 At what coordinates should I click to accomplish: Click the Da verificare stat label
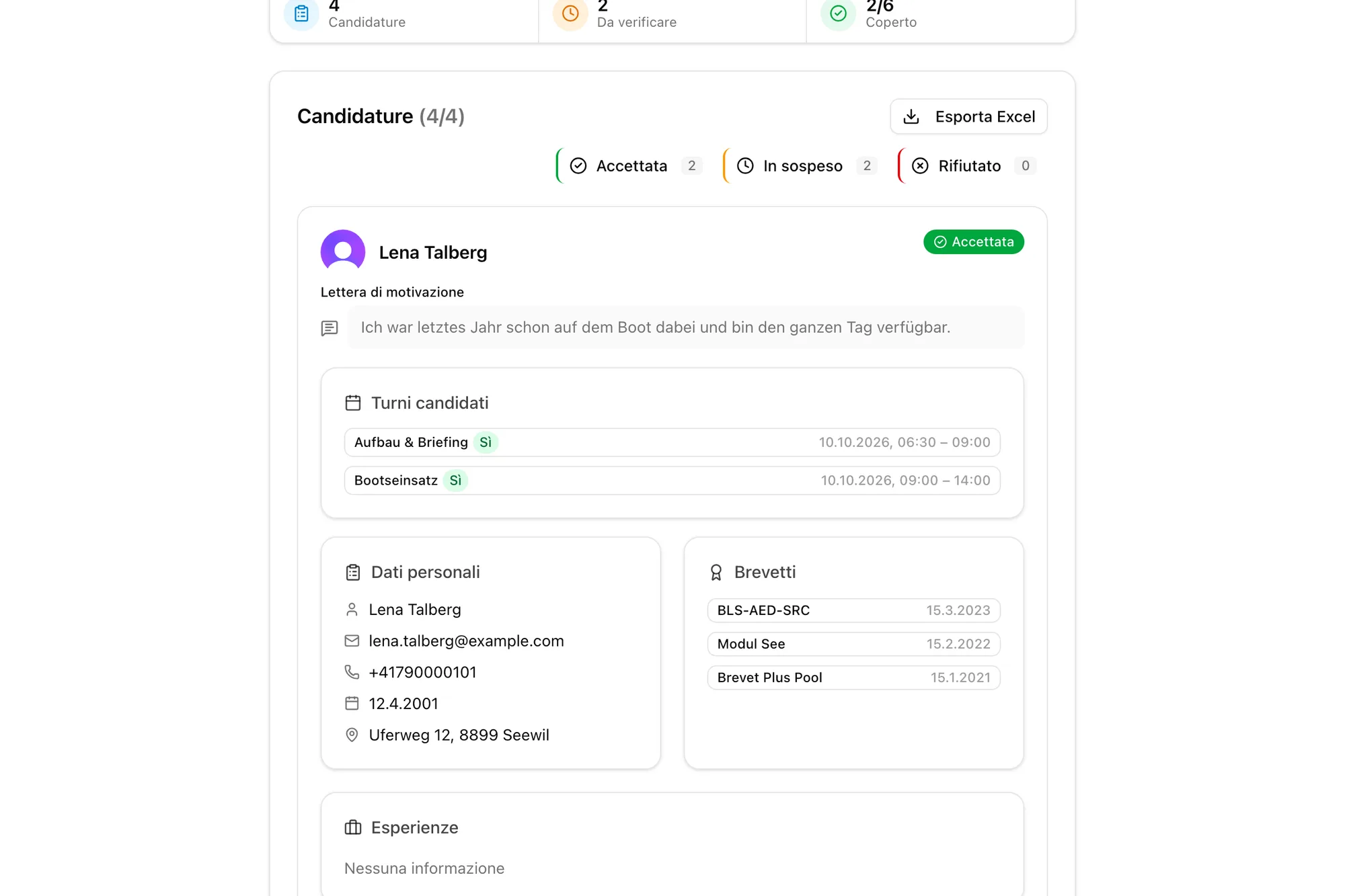pos(637,22)
